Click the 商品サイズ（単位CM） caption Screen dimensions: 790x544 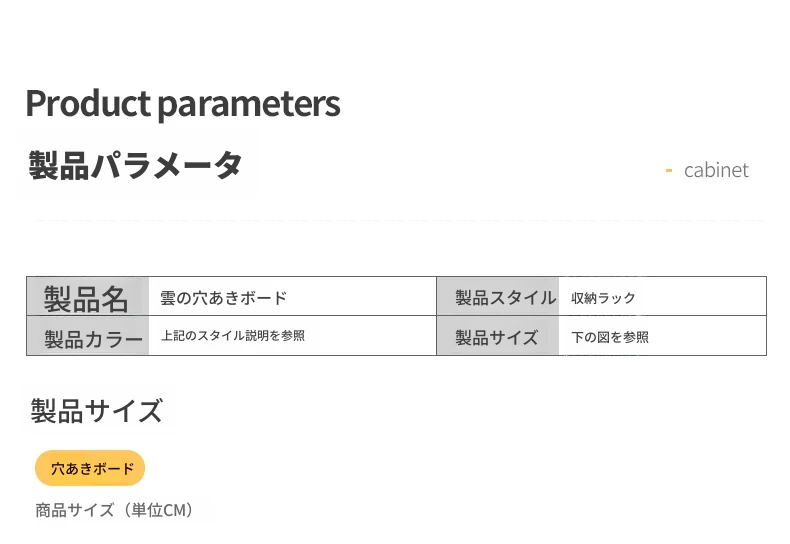click(114, 510)
